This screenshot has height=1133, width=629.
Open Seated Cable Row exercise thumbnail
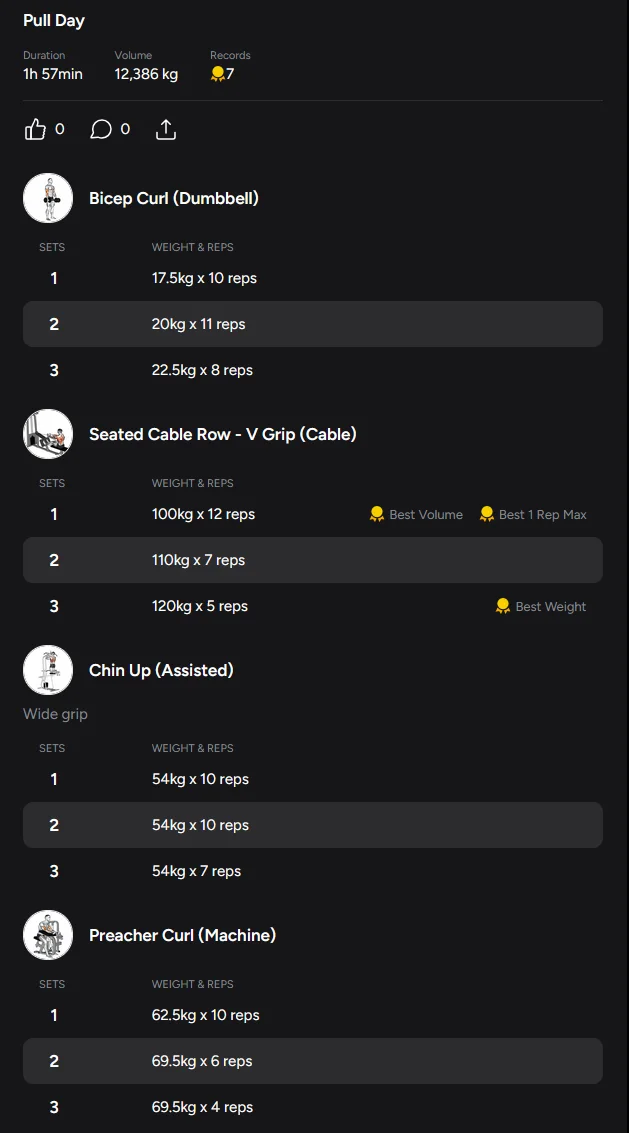coord(48,434)
